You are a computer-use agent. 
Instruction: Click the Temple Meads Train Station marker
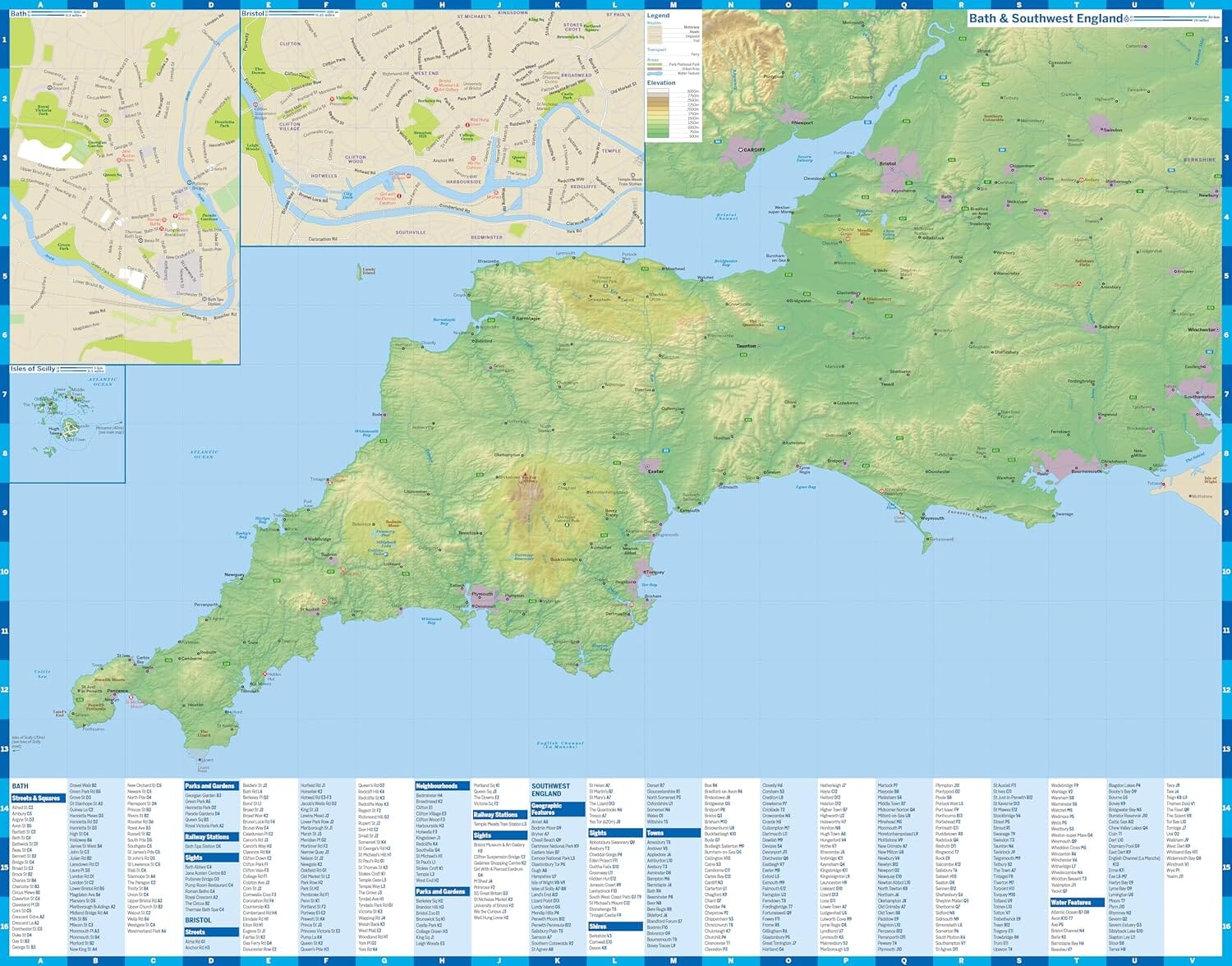[632, 174]
